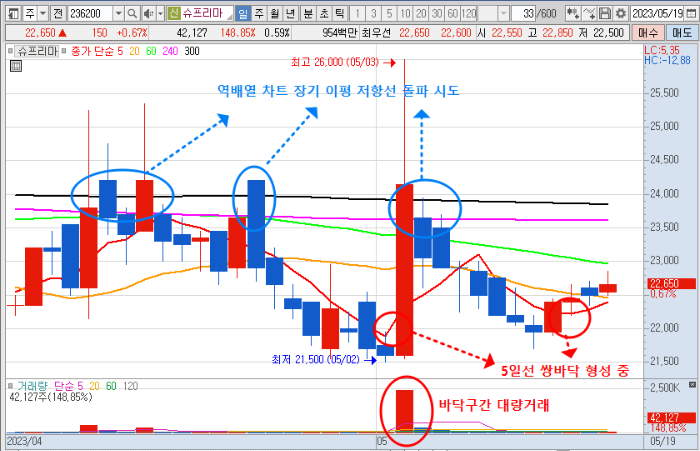
Task: Switch to the 년 yearly period tab
Action: (290, 14)
